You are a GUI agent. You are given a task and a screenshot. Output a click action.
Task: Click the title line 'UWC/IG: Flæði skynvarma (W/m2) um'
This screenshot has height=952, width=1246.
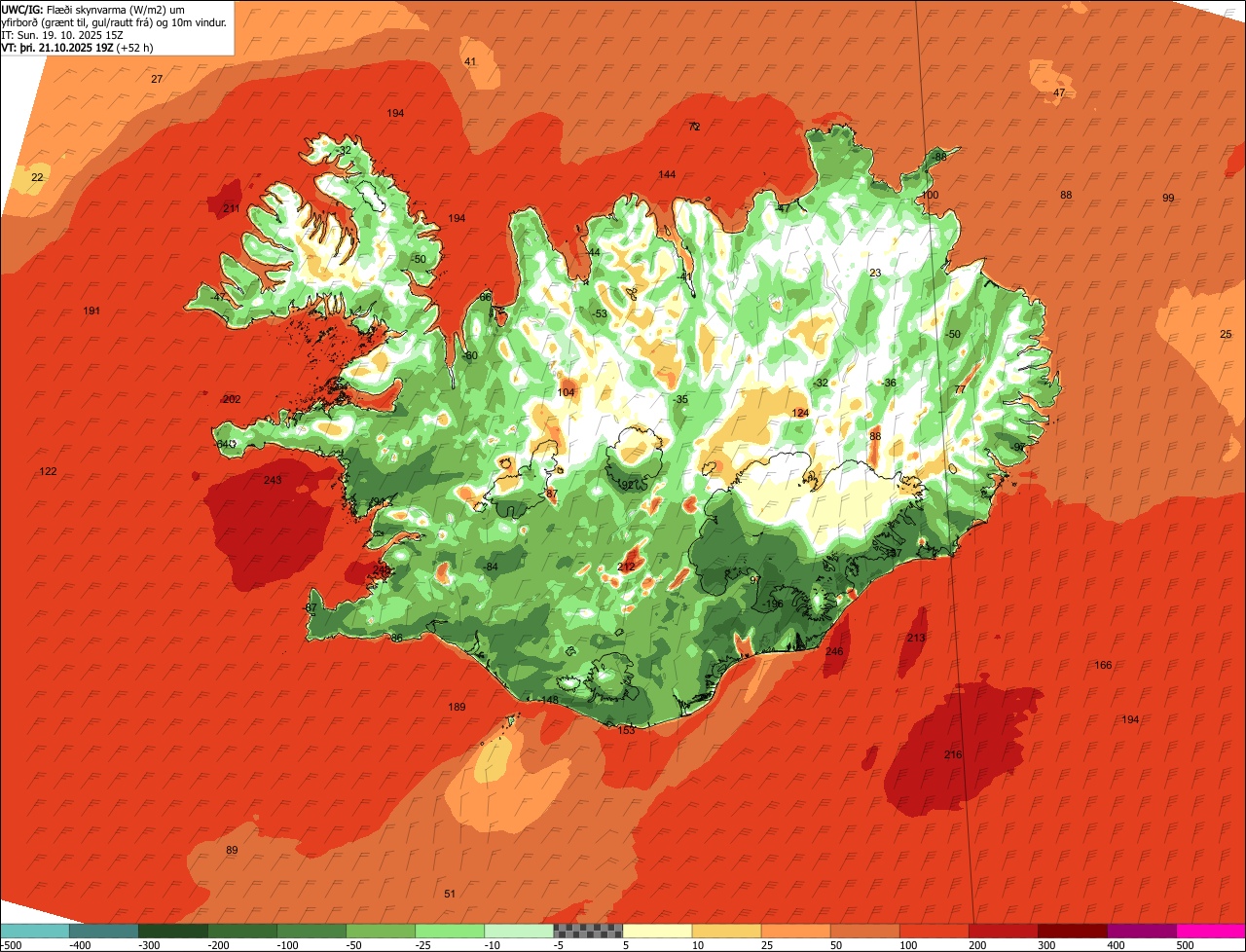pyautogui.click(x=93, y=9)
